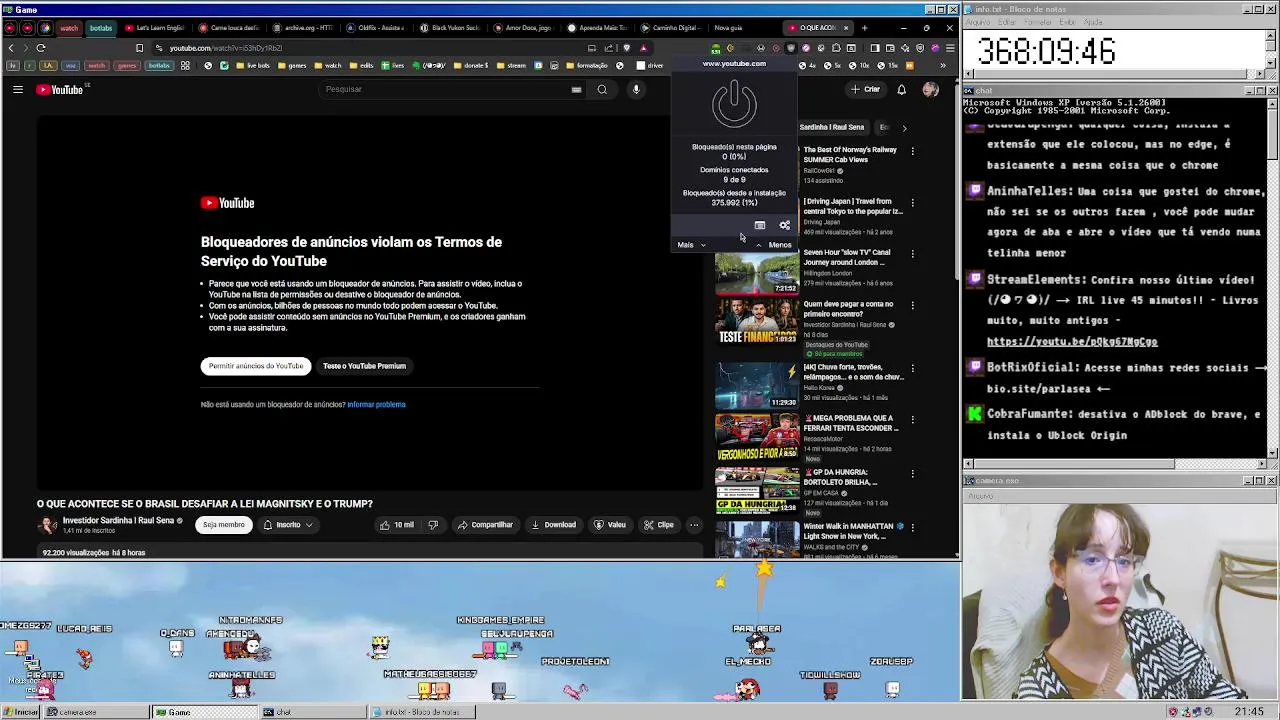Open the 'botlabs' tab group label
1280x720 pixels.
[x=101, y=28]
